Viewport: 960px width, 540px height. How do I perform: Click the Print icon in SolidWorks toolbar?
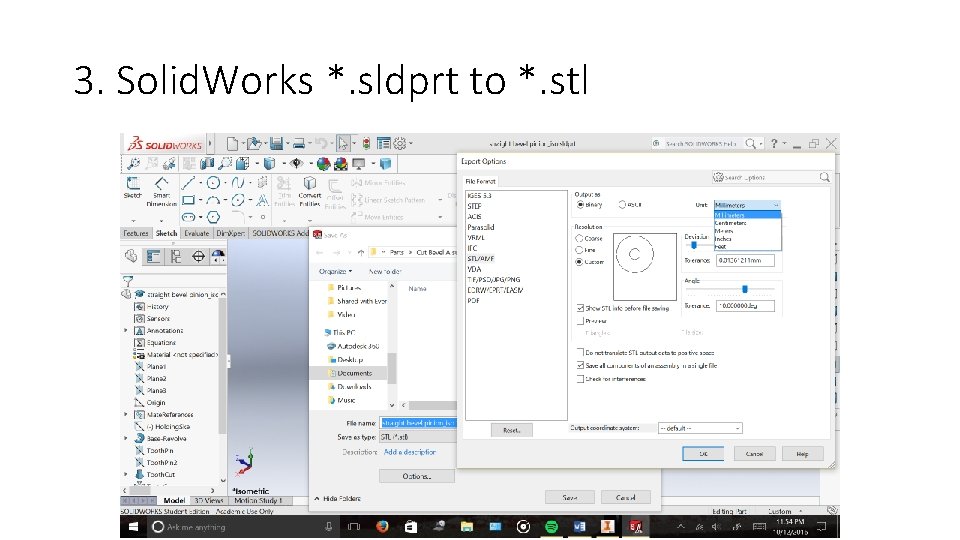[299, 144]
